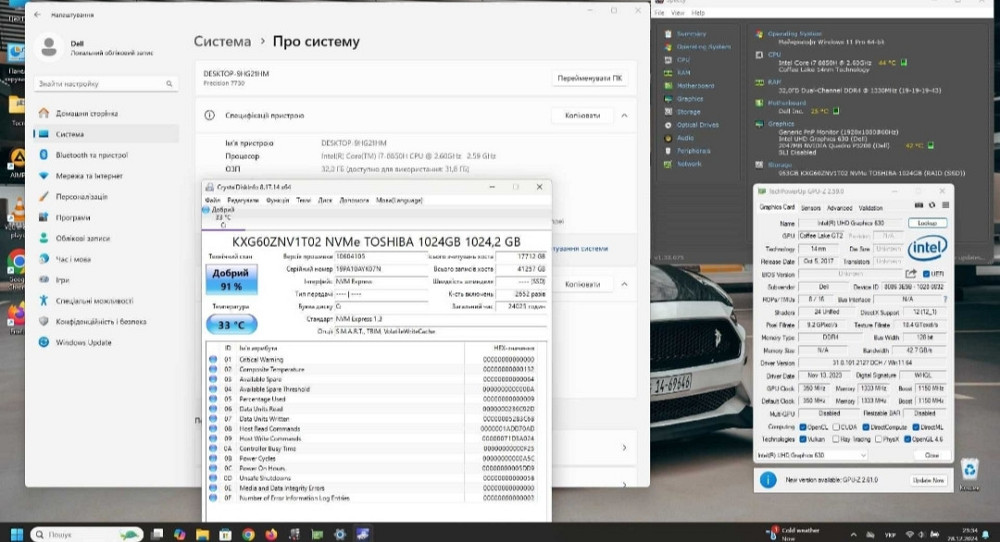Open Домашня сторінка in Settings sidebar
This screenshot has height=542, width=1000.
click(86, 114)
